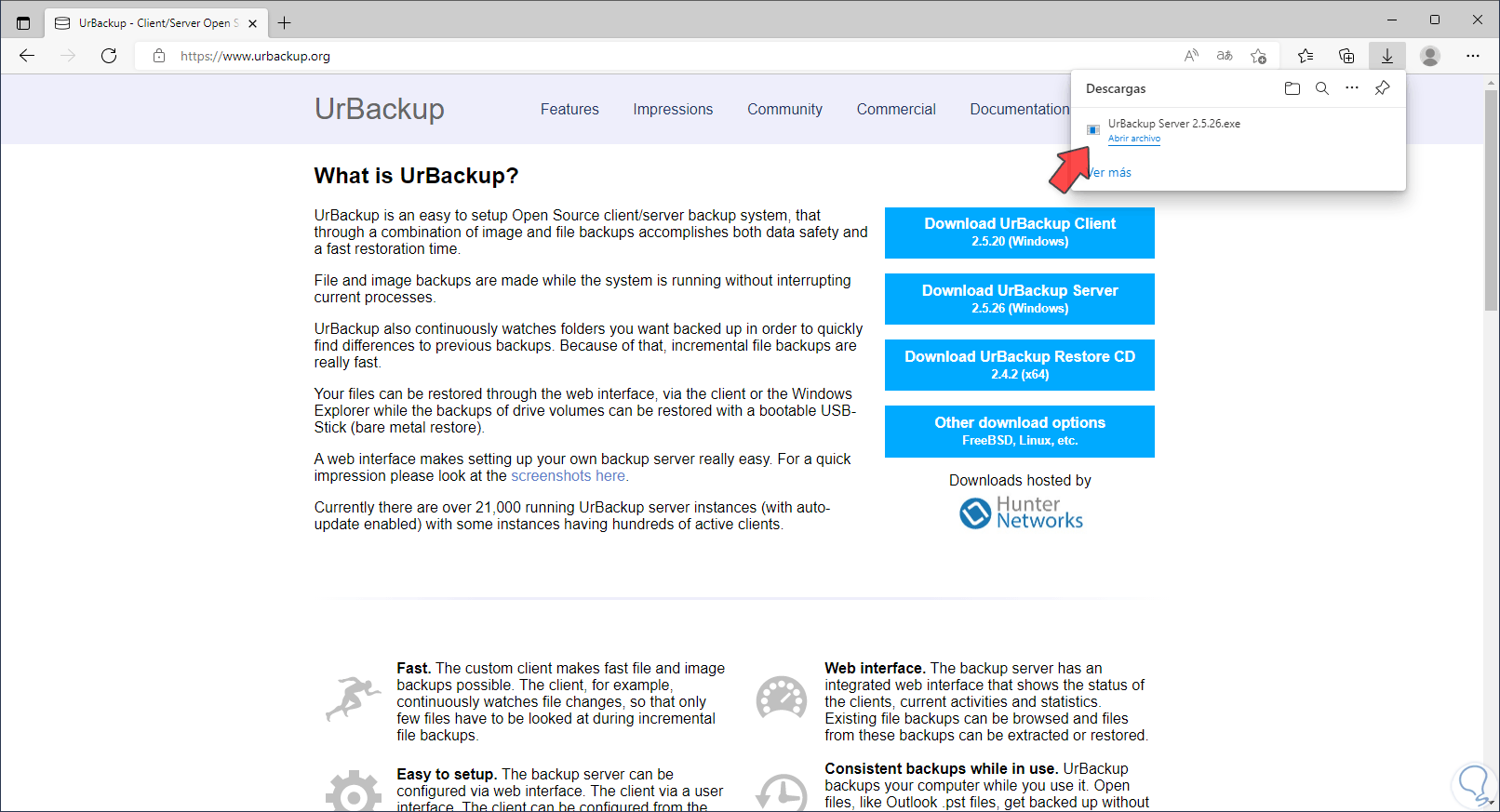1500x812 pixels.
Task: Select the UrBackup browser tab
Action: coord(155,23)
